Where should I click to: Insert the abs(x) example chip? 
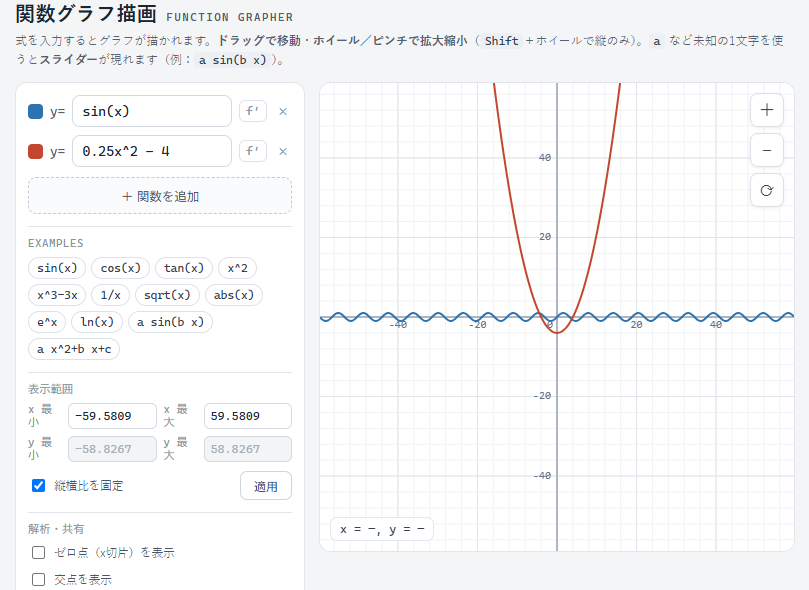[x=234, y=295]
